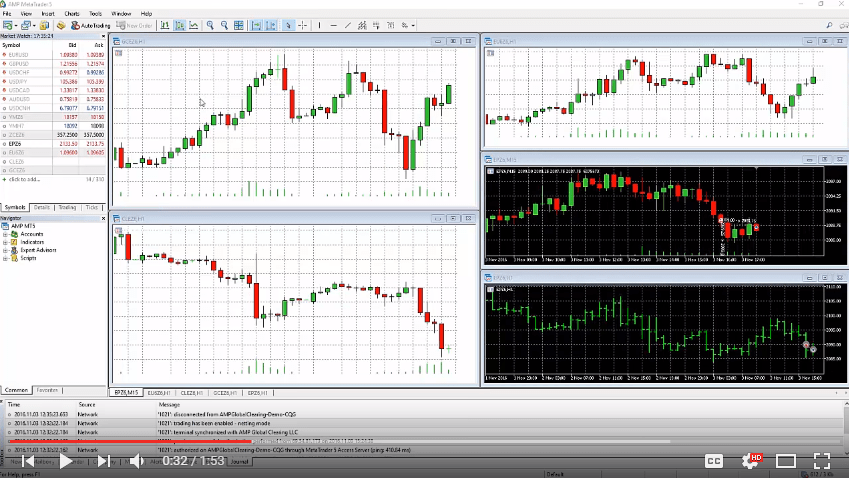Open the File menu
Viewport: 849px width, 478px height.
7,14
